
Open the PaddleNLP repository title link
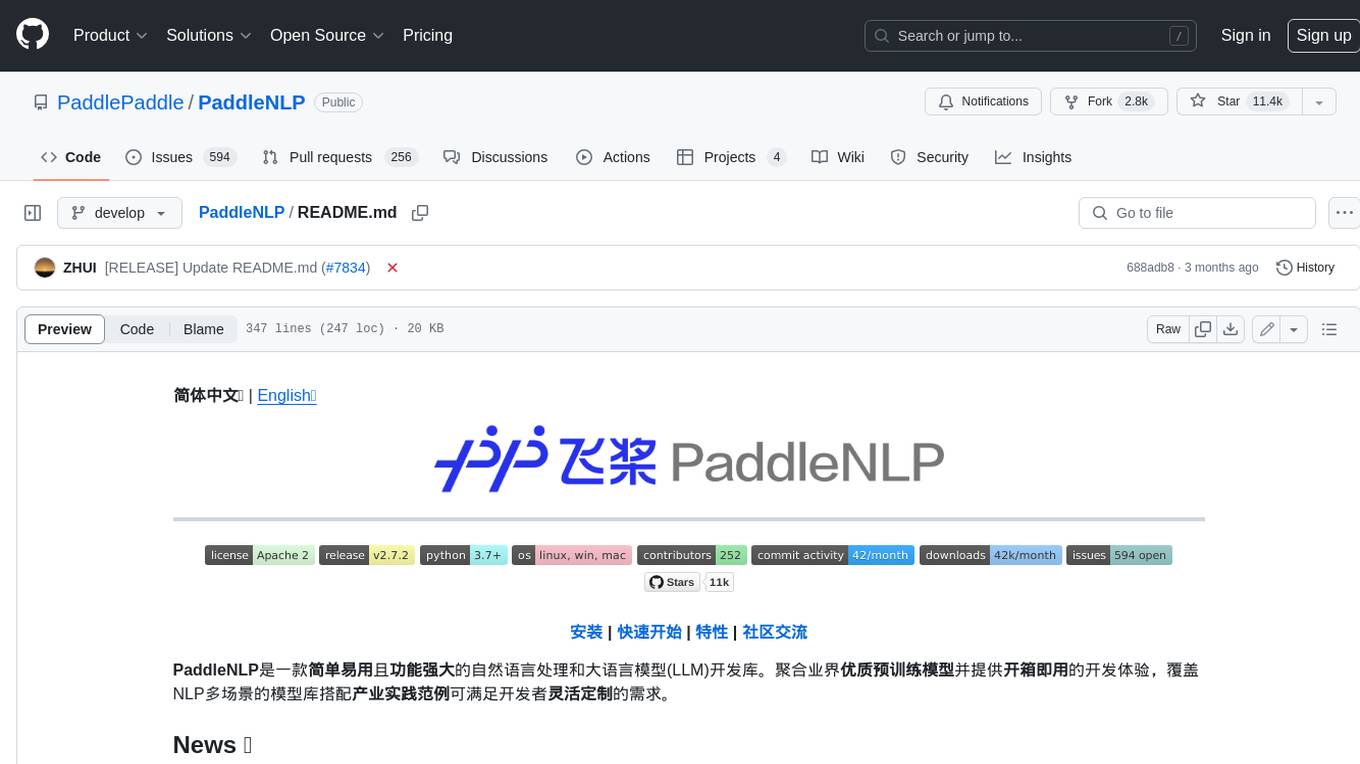pos(251,102)
